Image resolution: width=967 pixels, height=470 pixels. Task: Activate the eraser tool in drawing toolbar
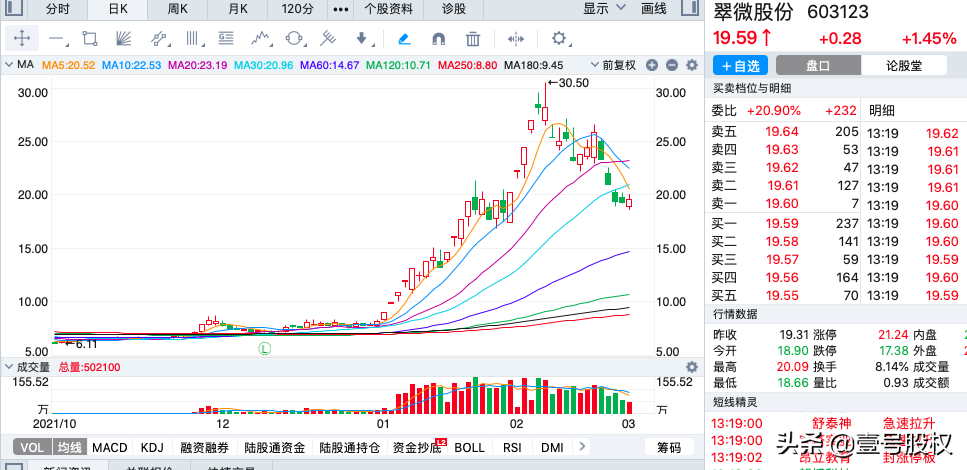(x=404, y=39)
